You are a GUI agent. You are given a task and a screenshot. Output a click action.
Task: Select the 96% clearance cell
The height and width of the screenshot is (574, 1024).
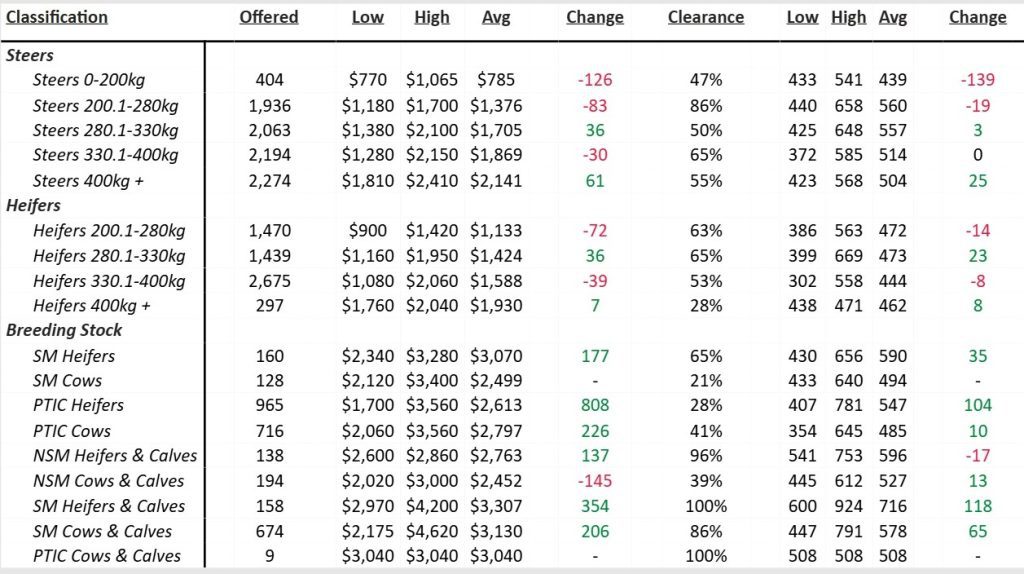pos(706,455)
